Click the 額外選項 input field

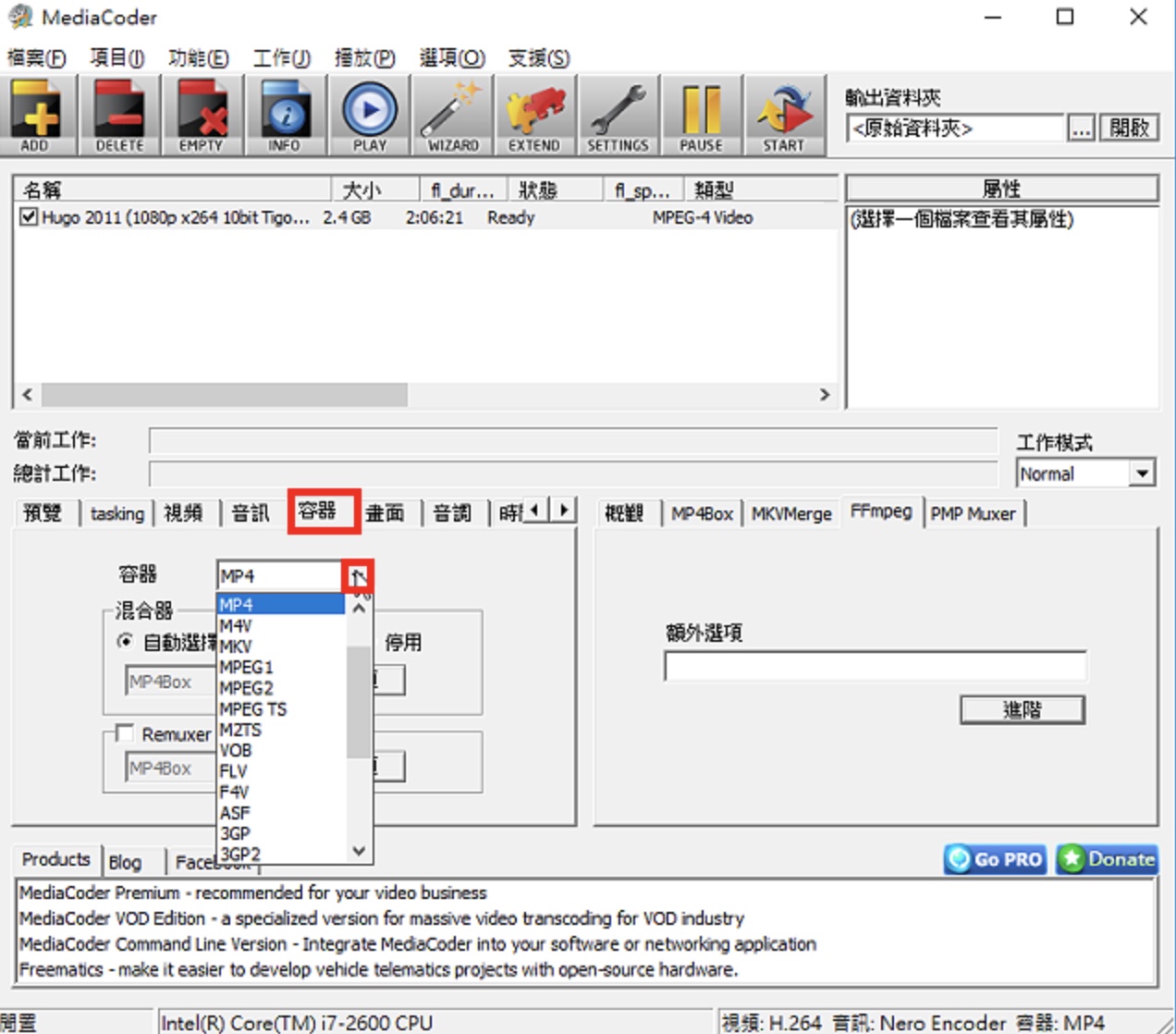click(875, 666)
